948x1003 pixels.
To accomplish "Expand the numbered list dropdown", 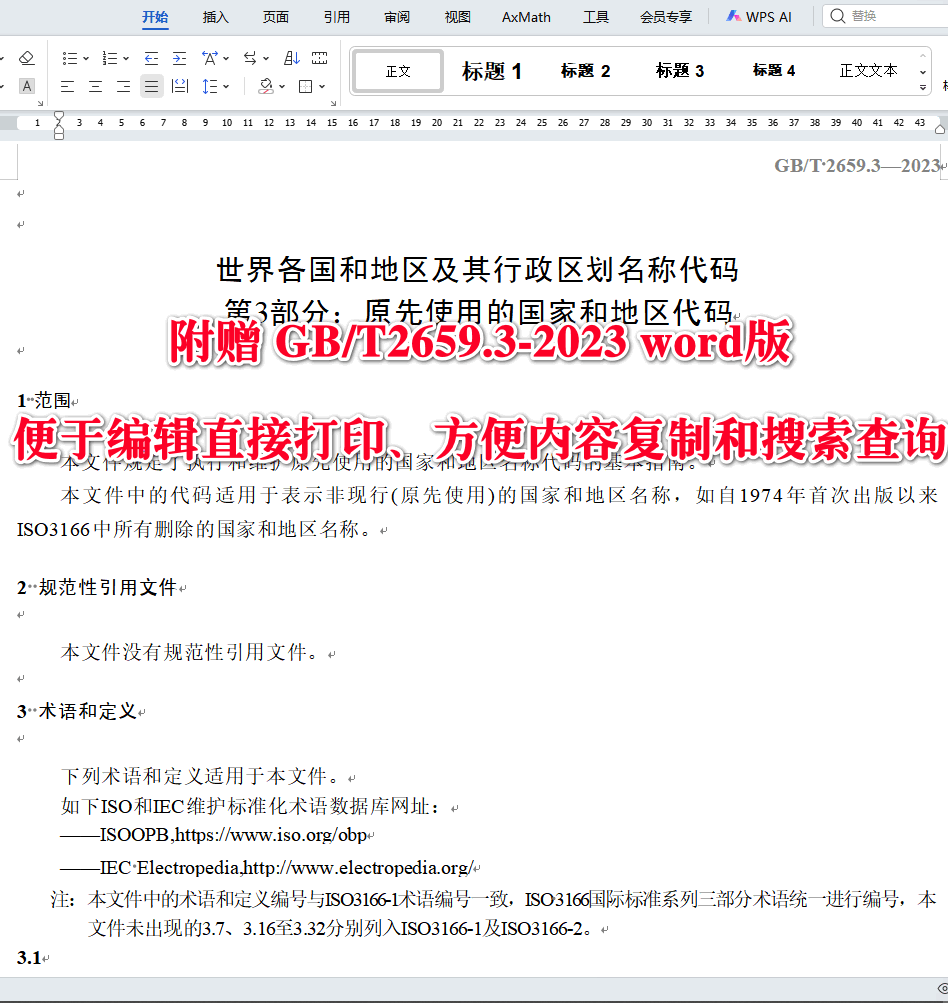I will 125,56.
